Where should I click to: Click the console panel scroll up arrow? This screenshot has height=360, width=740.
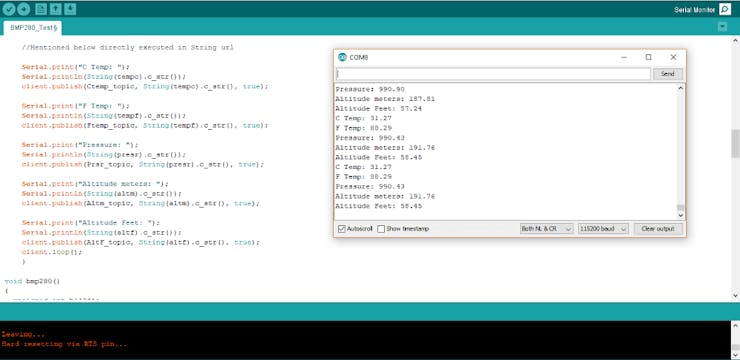pyautogui.click(x=735, y=326)
